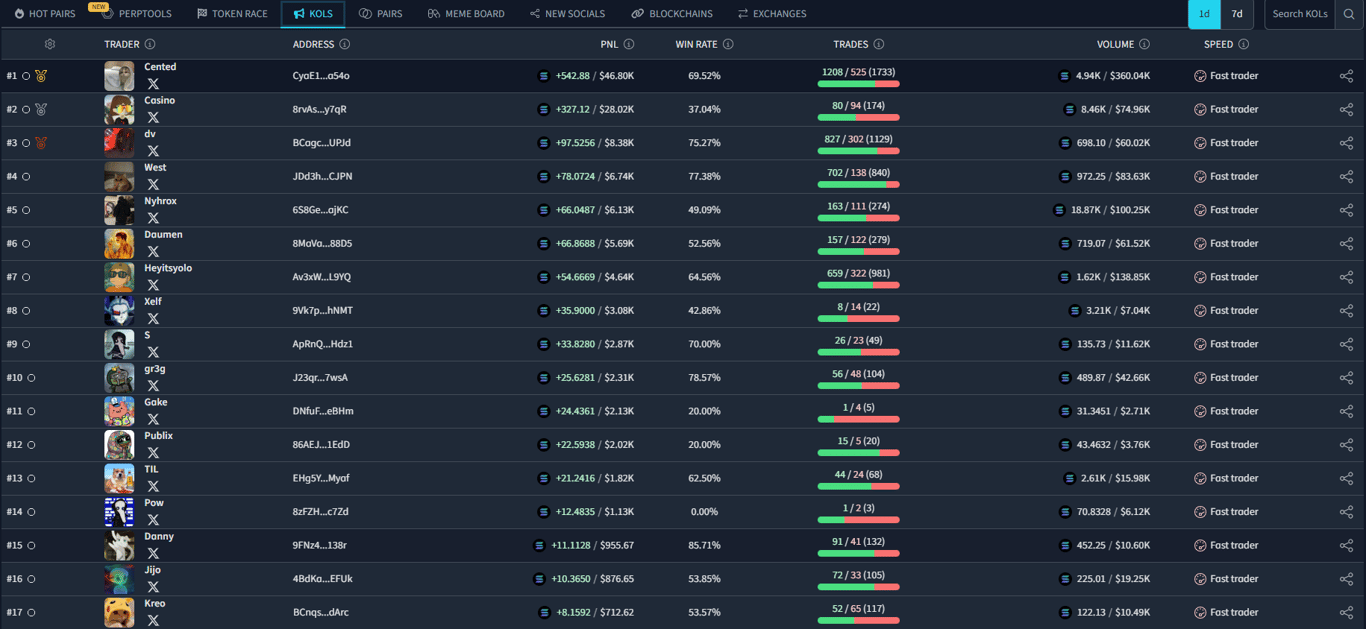Click info icon next to VOLUME header

[x=1145, y=44]
